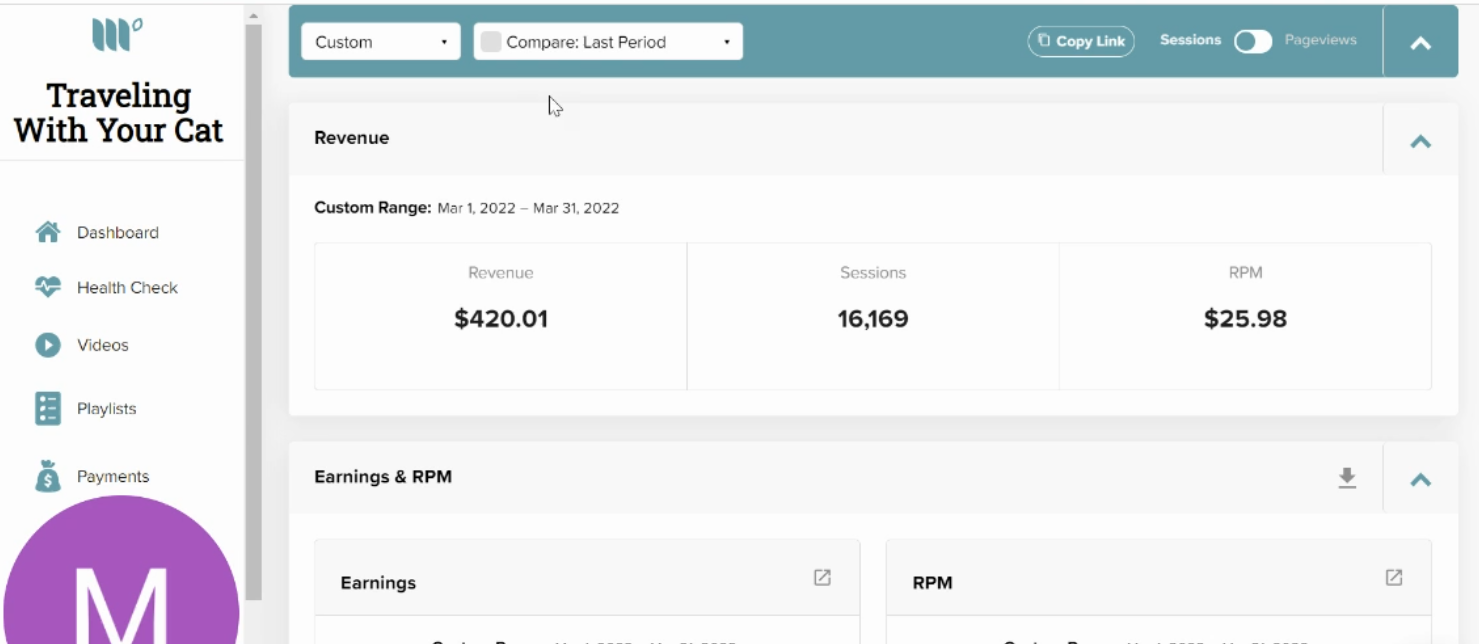
Task: Open Payments menu item
Action: click(113, 476)
